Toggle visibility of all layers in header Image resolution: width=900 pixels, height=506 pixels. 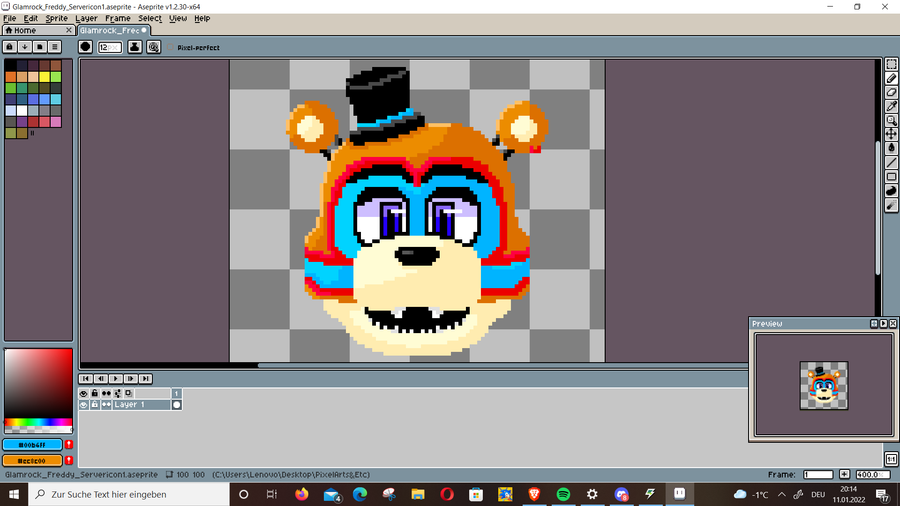point(84,394)
